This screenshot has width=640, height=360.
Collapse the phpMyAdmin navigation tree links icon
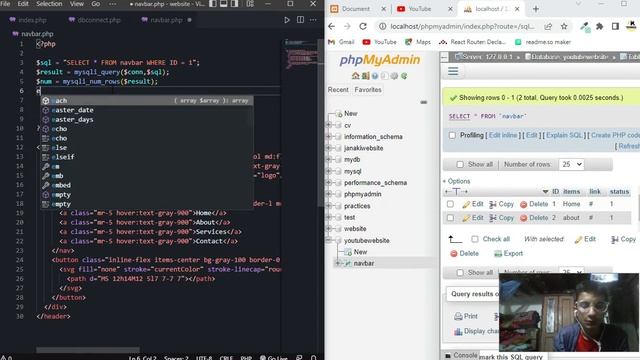424,102
